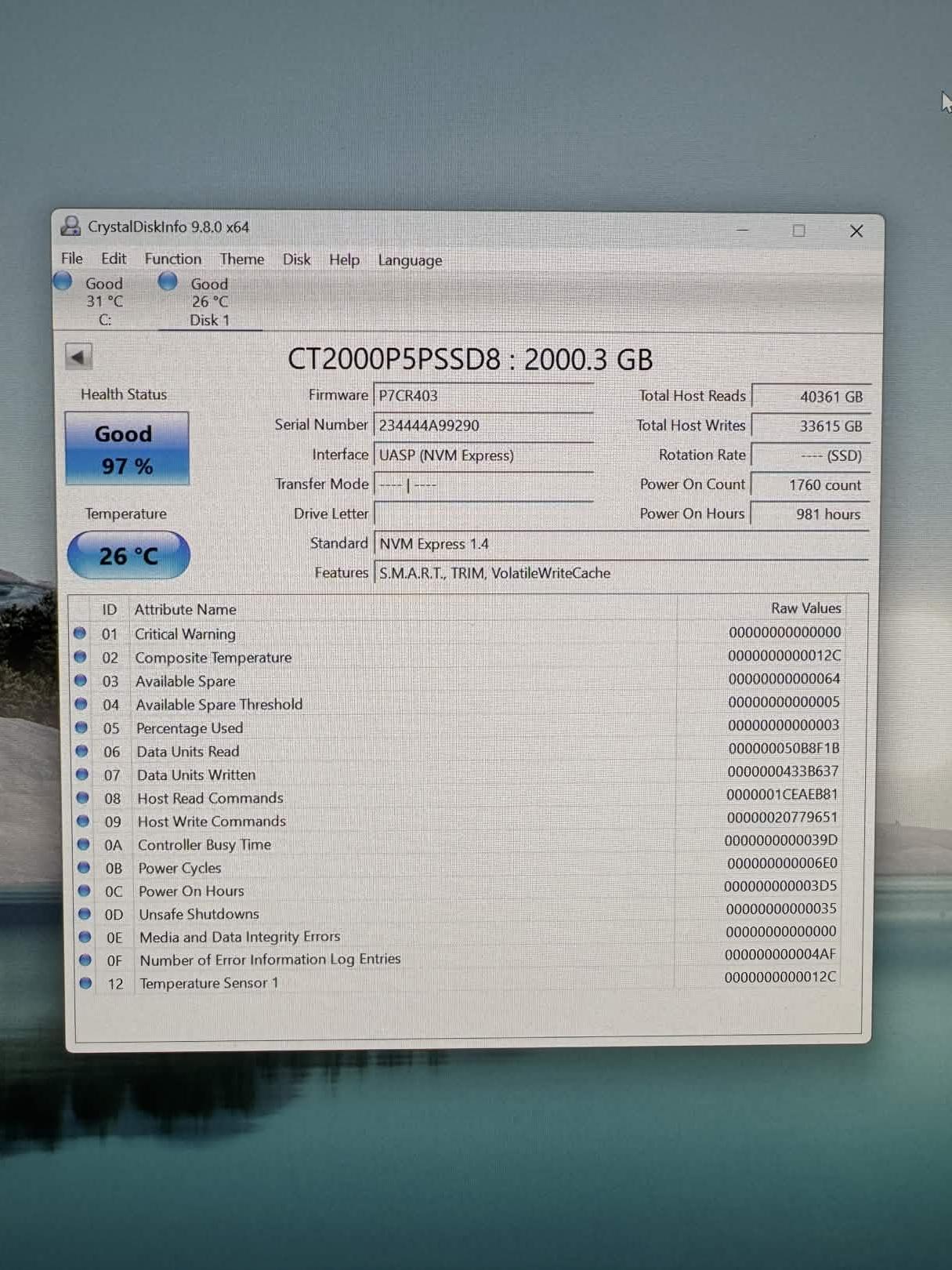Open the File menu
Image resolution: width=952 pixels, height=1270 pixels.
[x=71, y=258]
